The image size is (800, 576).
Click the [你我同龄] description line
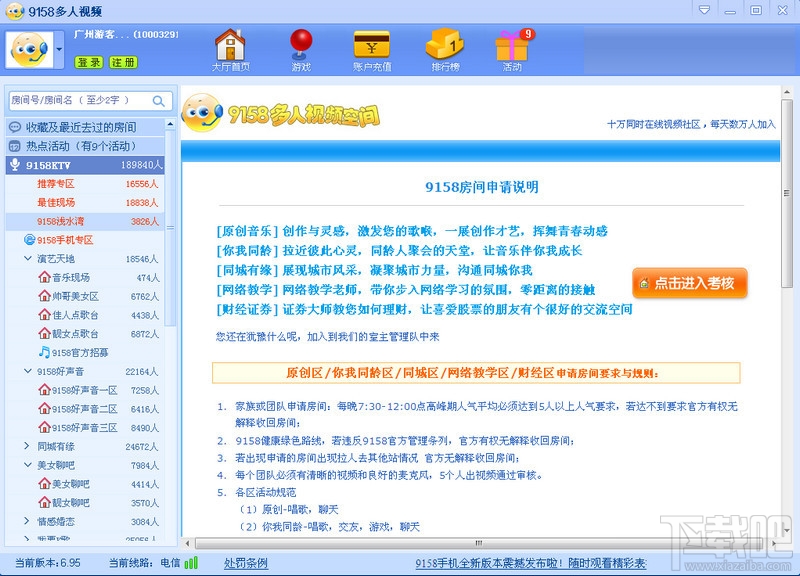click(399, 251)
